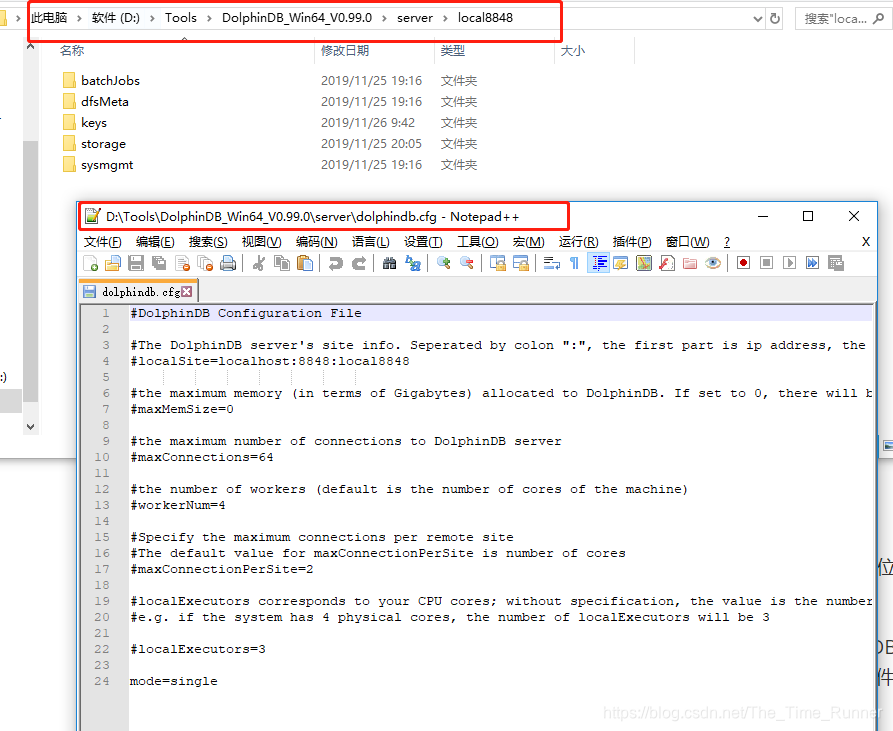
Task: Open the 编码(N) menu
Action: 317,242
